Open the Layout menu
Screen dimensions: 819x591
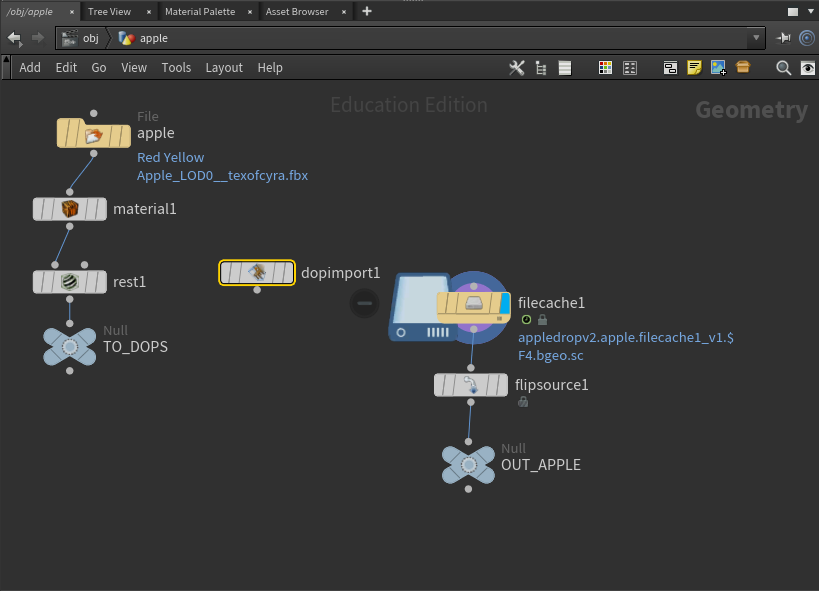tap(224, 67)
